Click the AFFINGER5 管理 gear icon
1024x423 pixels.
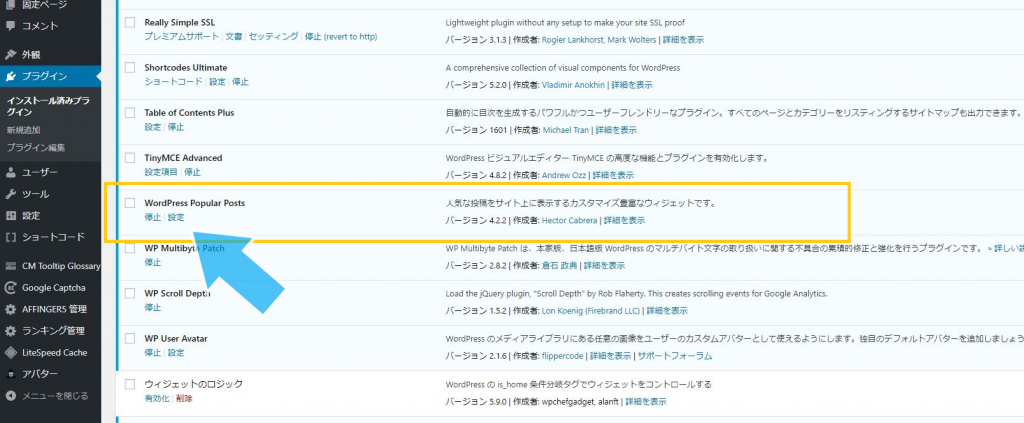(10, 309)
